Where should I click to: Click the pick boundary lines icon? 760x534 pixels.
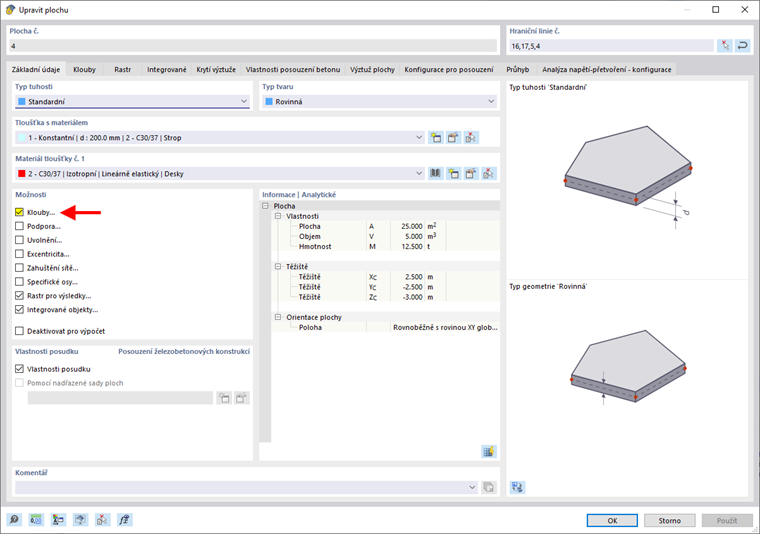coord(725,46)
